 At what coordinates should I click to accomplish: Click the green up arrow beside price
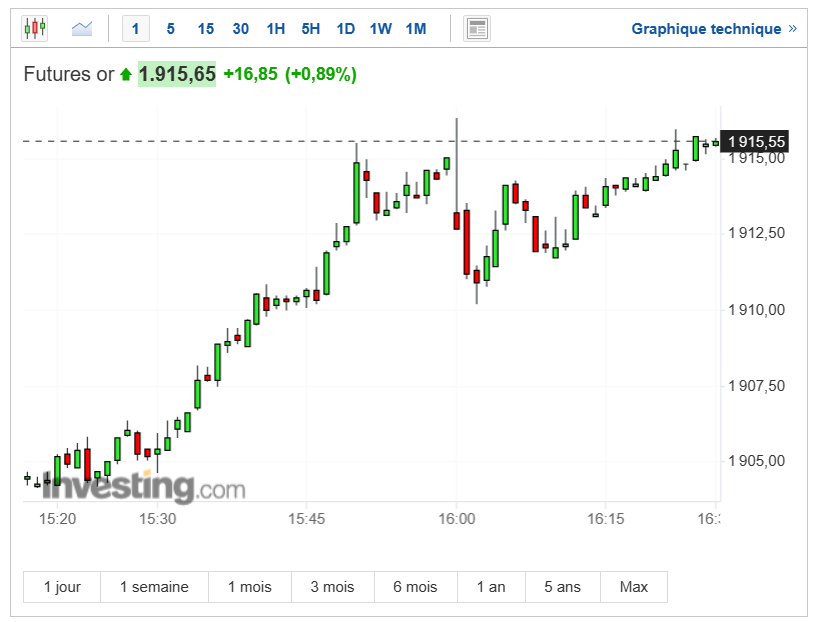(126, 75)
